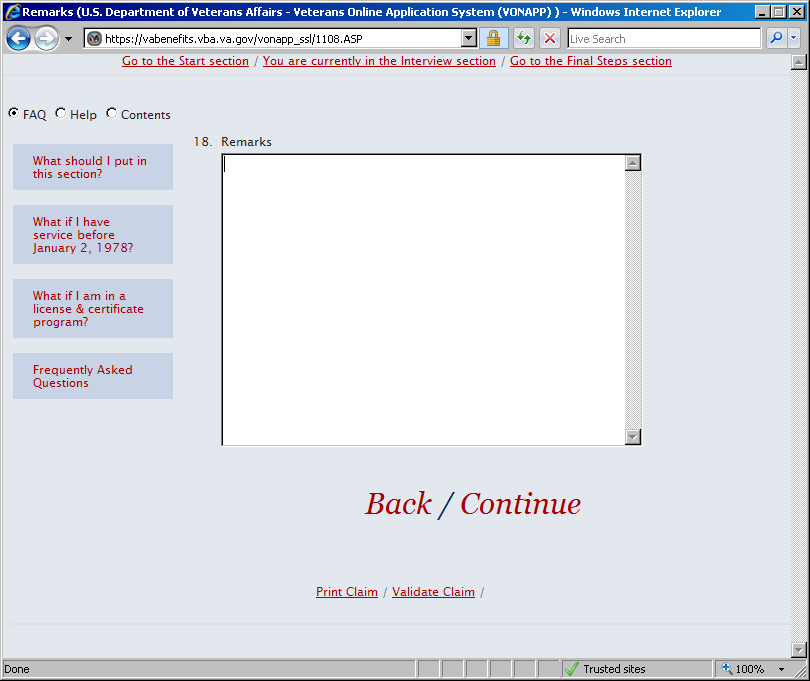Select the Contents radio button
810x681 pixels.
(x=112, y=113)
